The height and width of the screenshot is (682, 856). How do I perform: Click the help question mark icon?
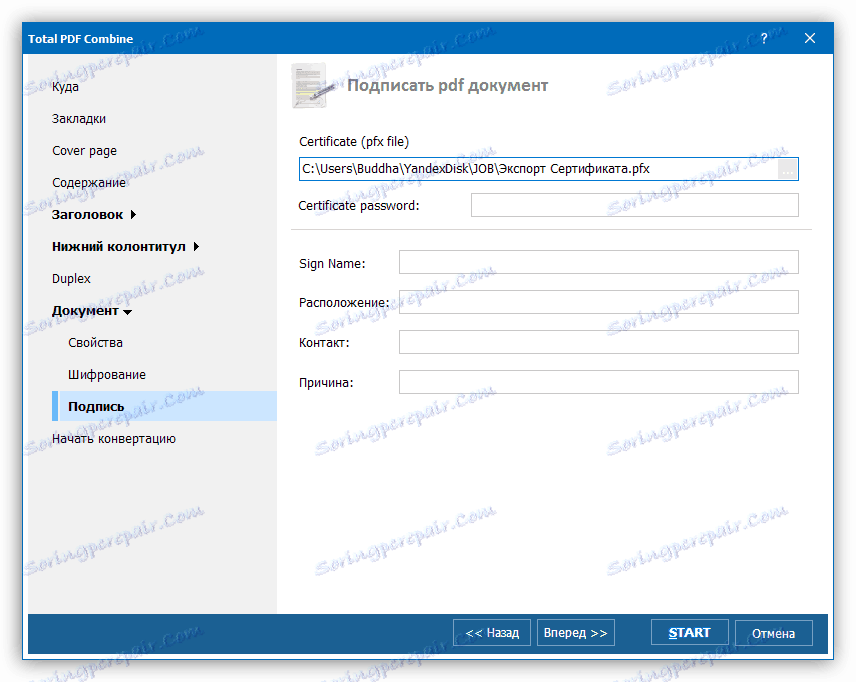764,38
